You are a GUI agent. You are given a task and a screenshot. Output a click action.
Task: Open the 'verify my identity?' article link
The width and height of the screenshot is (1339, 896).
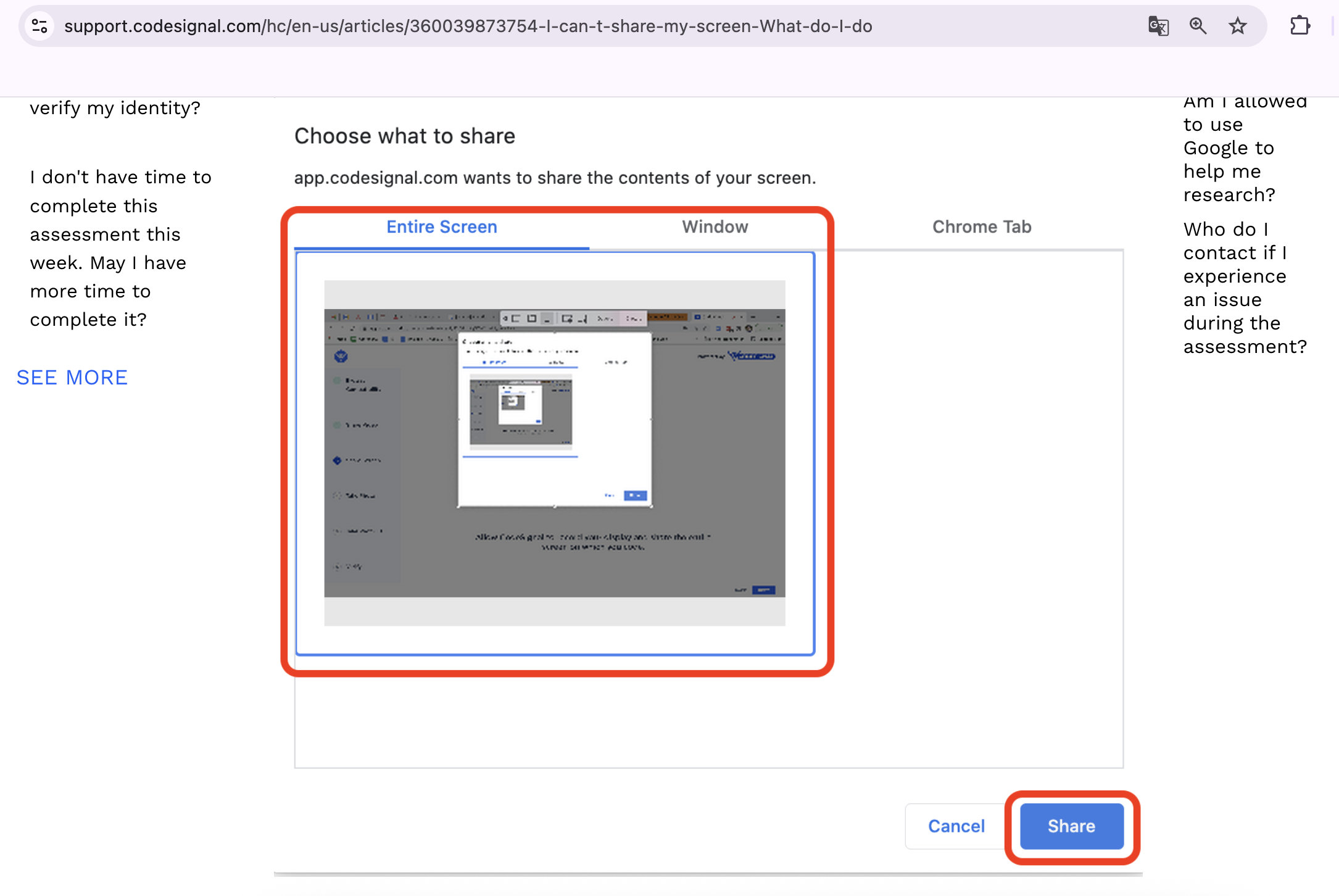point(115,108)
